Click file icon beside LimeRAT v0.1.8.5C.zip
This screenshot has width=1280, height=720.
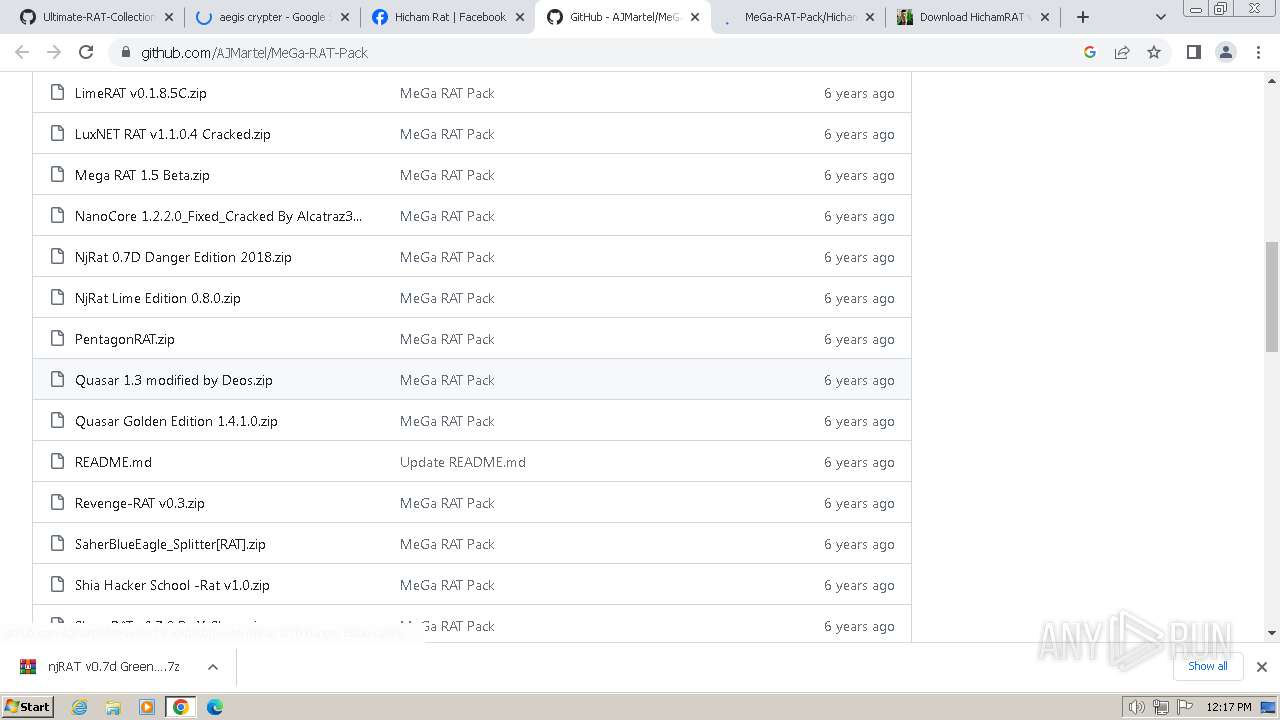pos(57,92)
